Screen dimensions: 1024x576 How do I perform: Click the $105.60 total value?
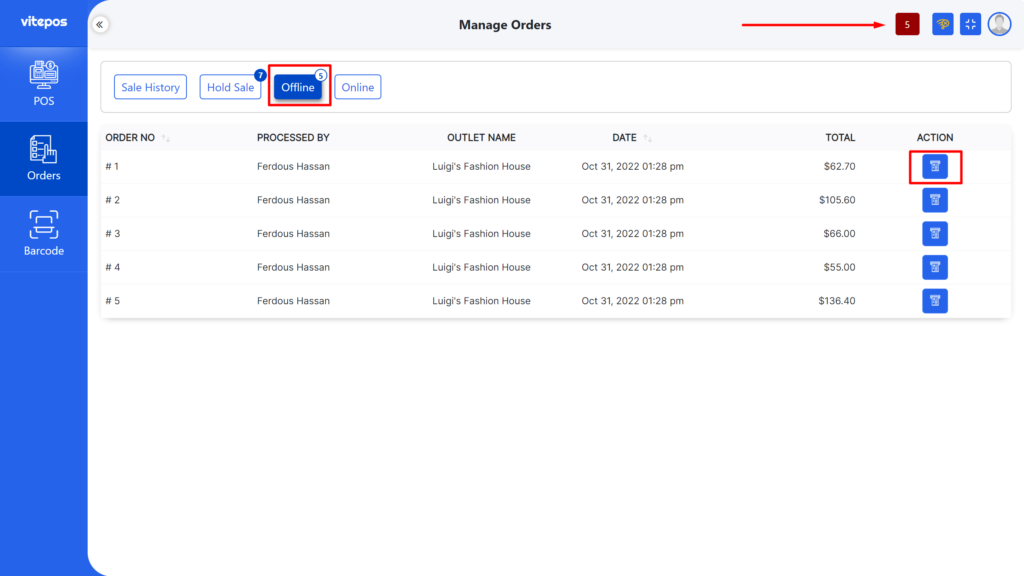point(837,200)
